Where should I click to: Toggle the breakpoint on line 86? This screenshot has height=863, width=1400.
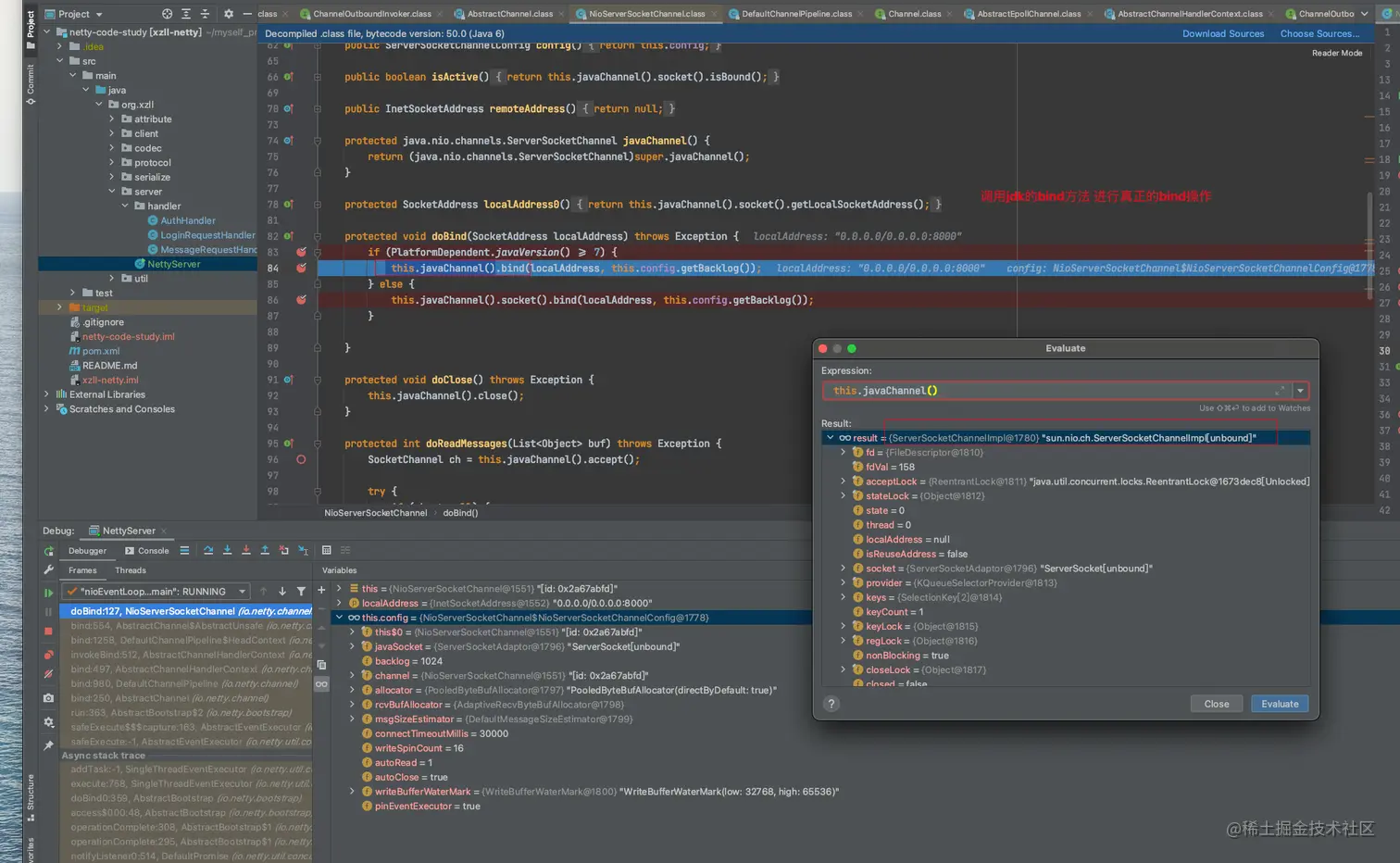tap(301, 300)
